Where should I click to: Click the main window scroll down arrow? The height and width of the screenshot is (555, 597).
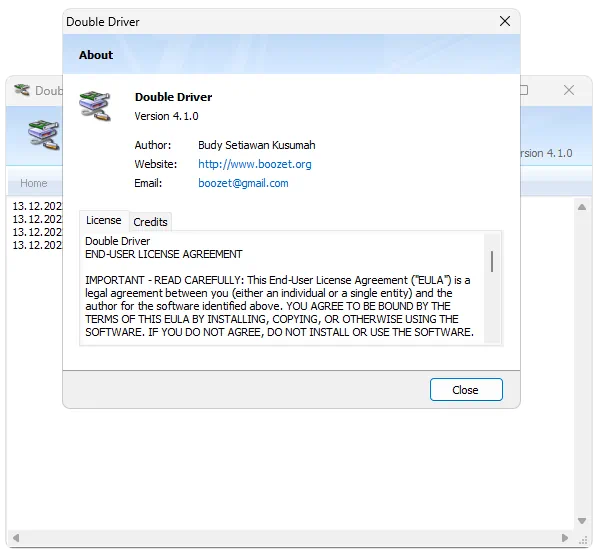(x=582, y=520)
